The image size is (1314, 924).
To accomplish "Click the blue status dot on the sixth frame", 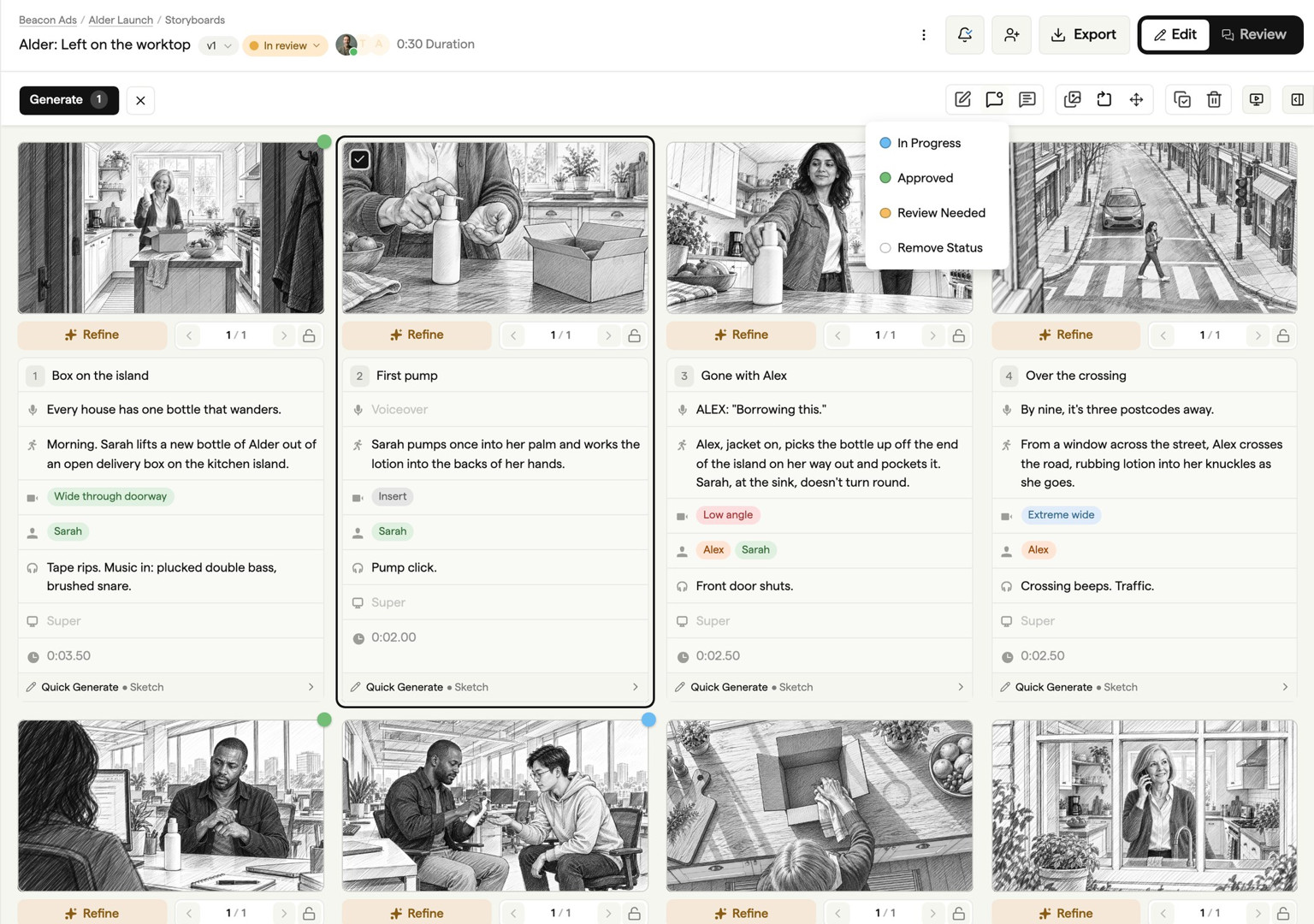I will 648,720.
